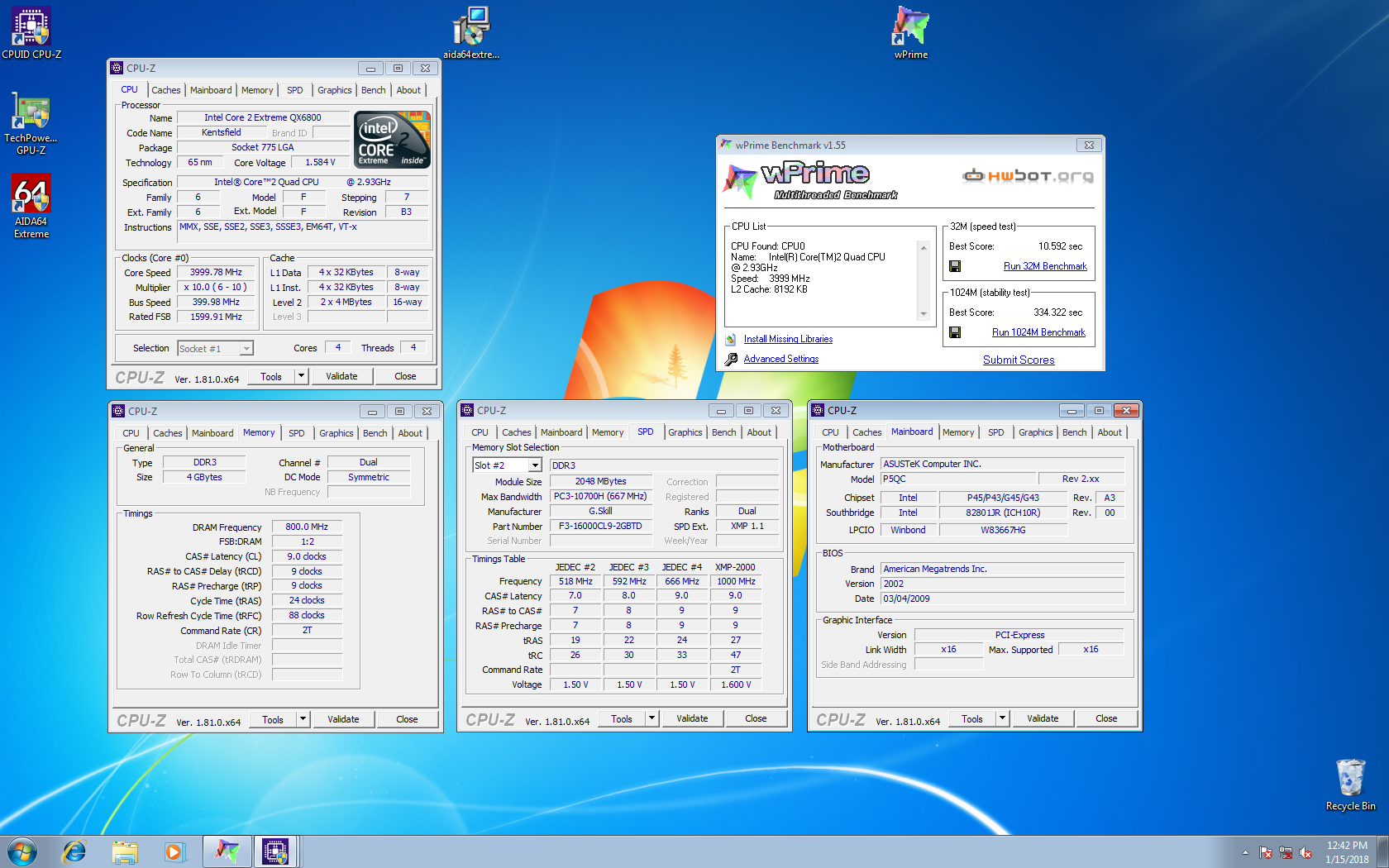Open Windows Media Player from taskbar
Image resolution: width=1389 pixels, height=868 pixels.
(174, 851)
